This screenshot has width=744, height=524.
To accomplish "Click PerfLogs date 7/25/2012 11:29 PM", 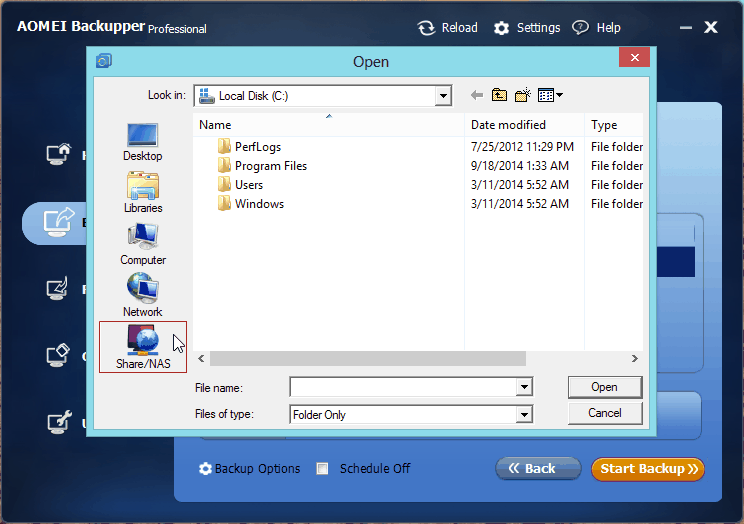I will pos(522,147).
